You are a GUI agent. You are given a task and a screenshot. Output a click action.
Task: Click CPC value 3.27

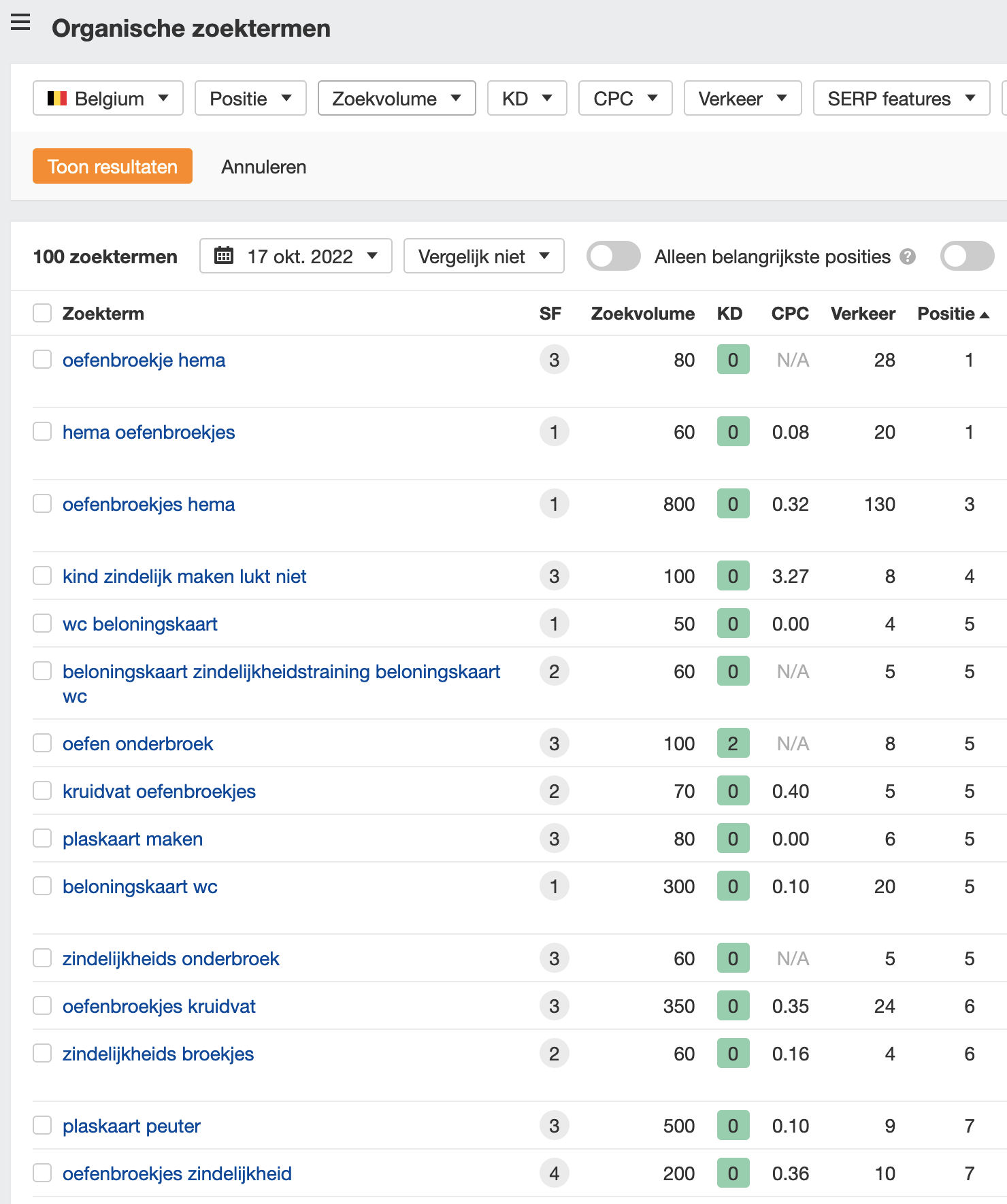[x=790, y=576]
